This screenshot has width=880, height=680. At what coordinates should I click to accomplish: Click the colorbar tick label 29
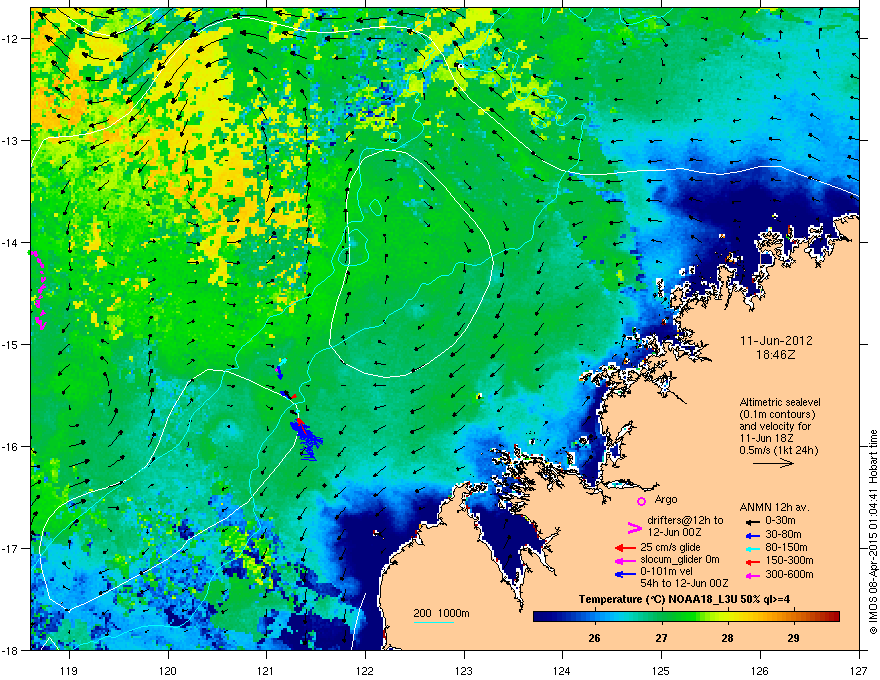[x=794, y=638]
